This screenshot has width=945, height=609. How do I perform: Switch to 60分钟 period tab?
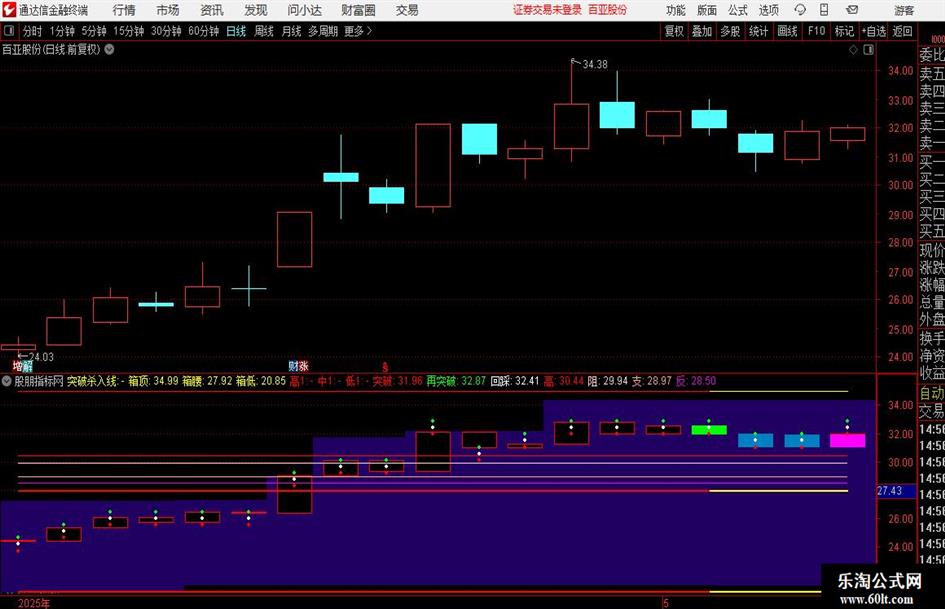tap(203, 31)
